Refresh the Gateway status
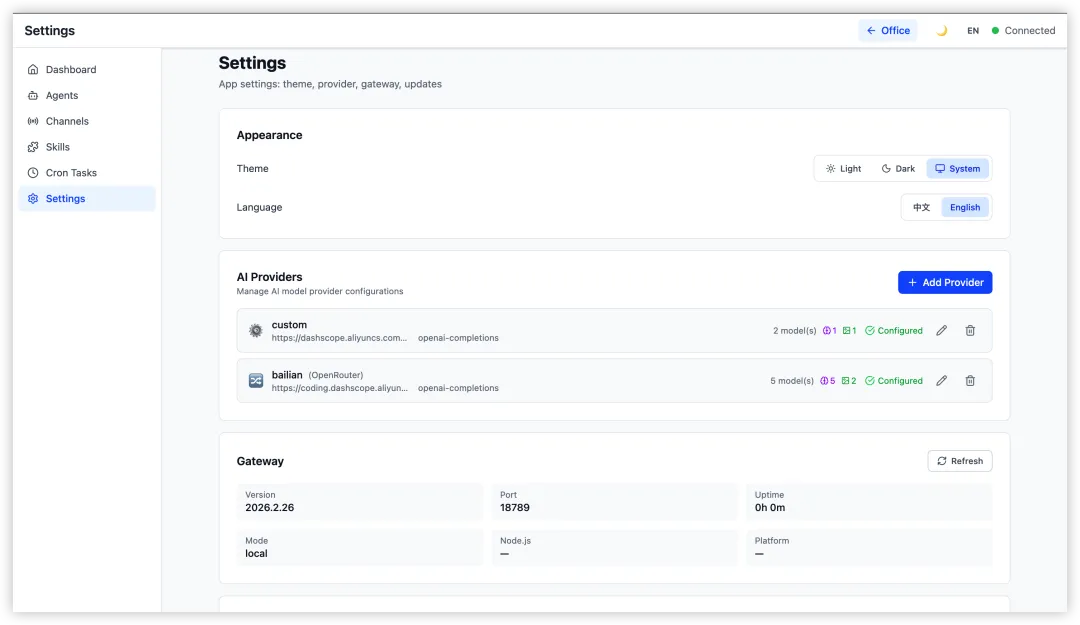Viewport: 1080px width, 625px height. point(960,461)
